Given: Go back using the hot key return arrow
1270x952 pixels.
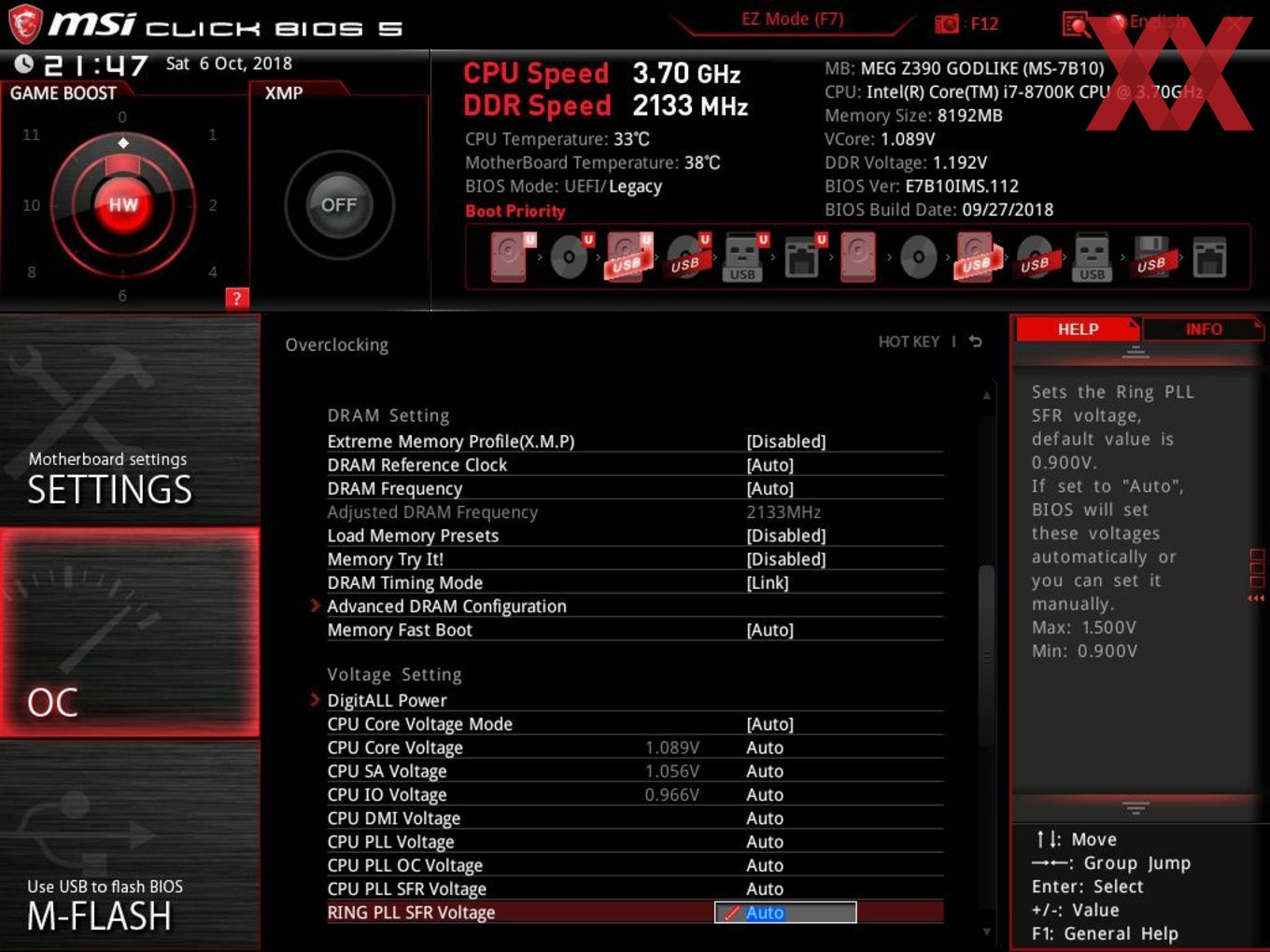Looking at the screenshot, I should pos(975,342).
